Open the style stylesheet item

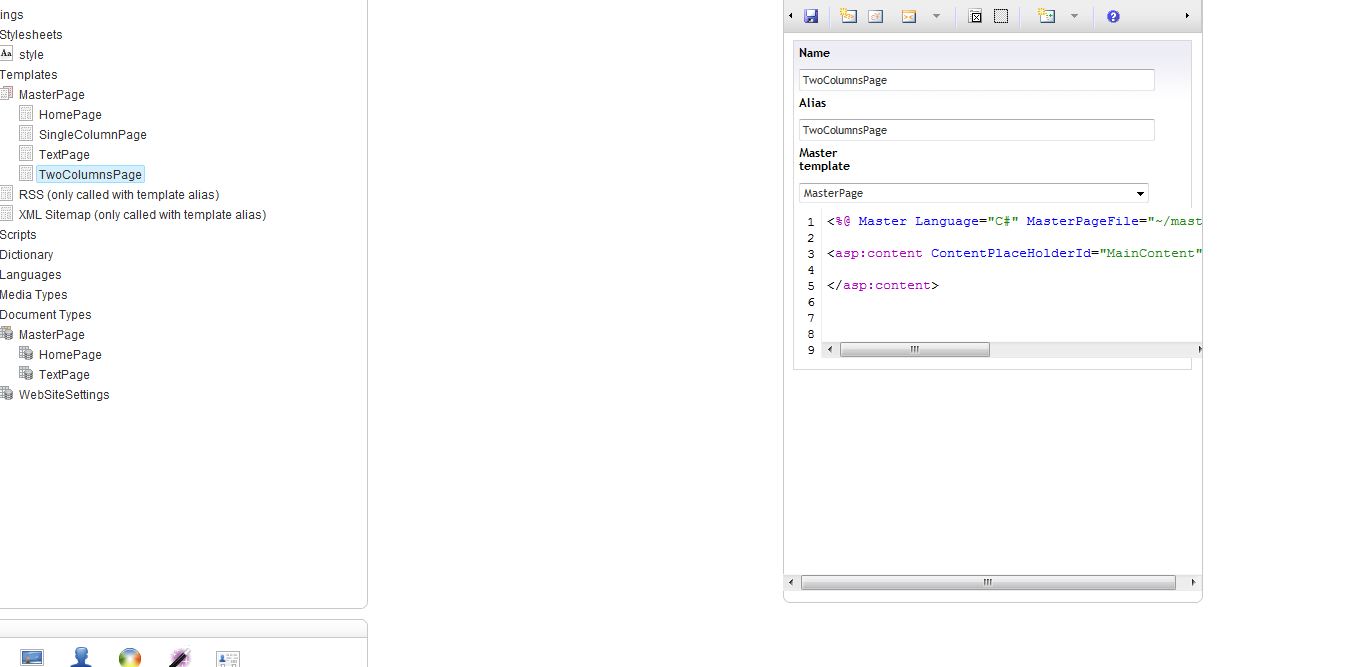point(31,55)
